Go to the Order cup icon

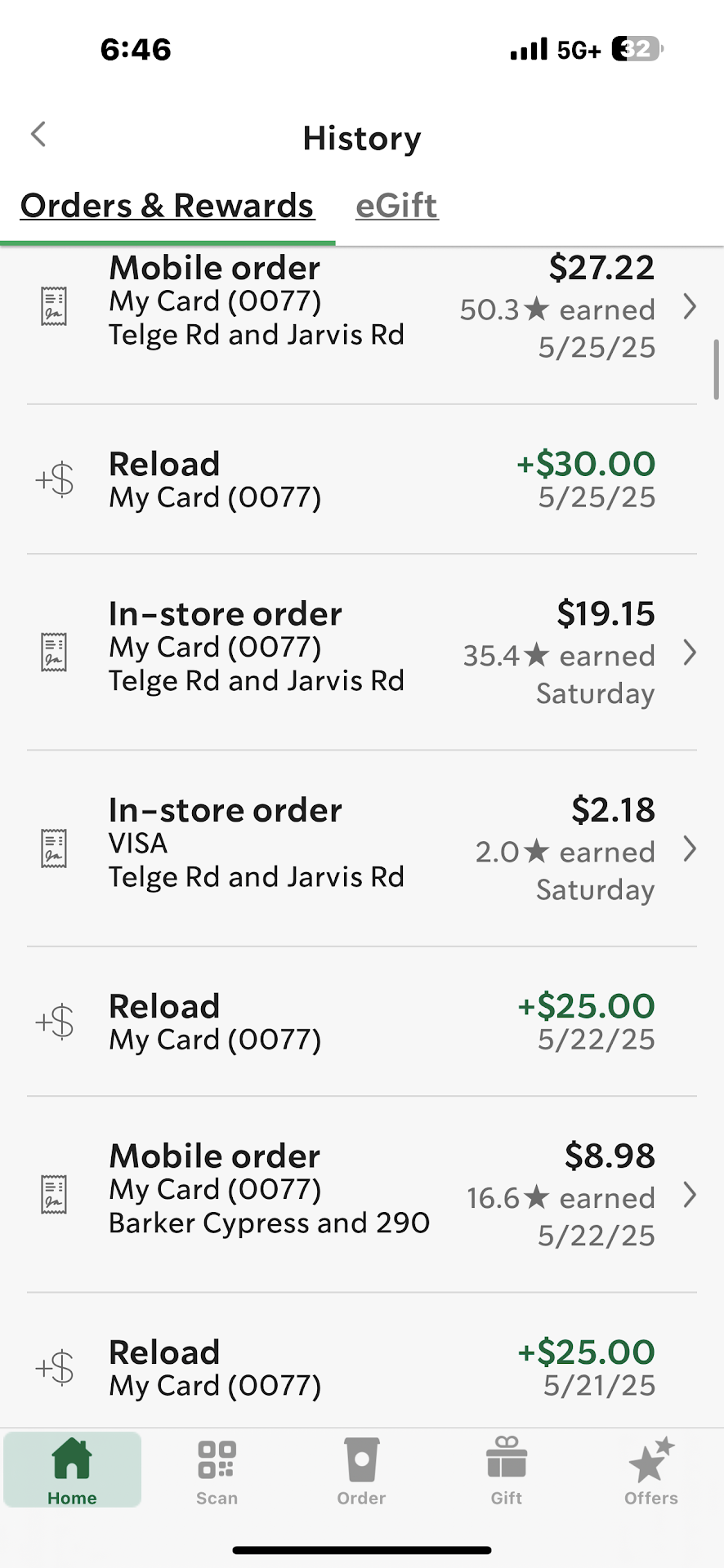pyautogui.click(x=361, y=1472)
